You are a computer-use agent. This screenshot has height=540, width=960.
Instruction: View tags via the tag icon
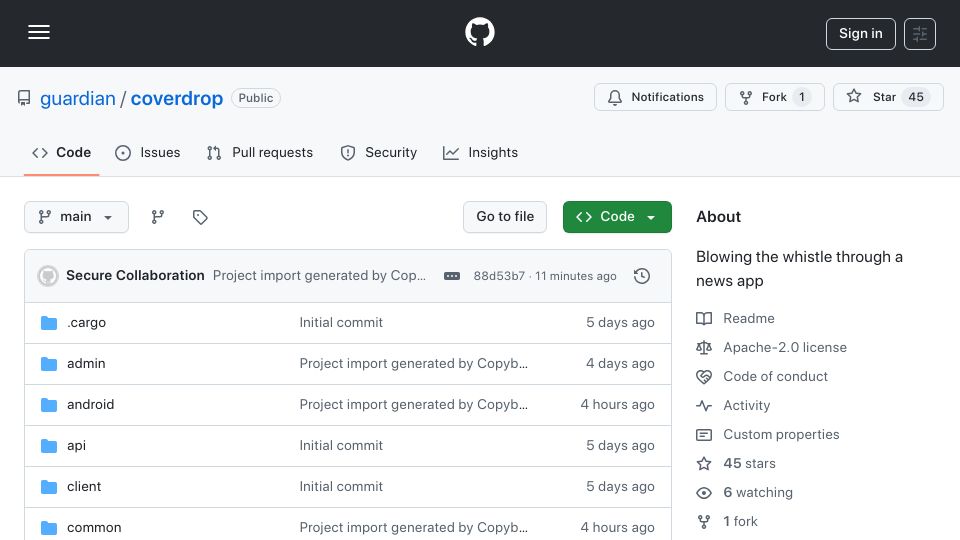[200, 217]
